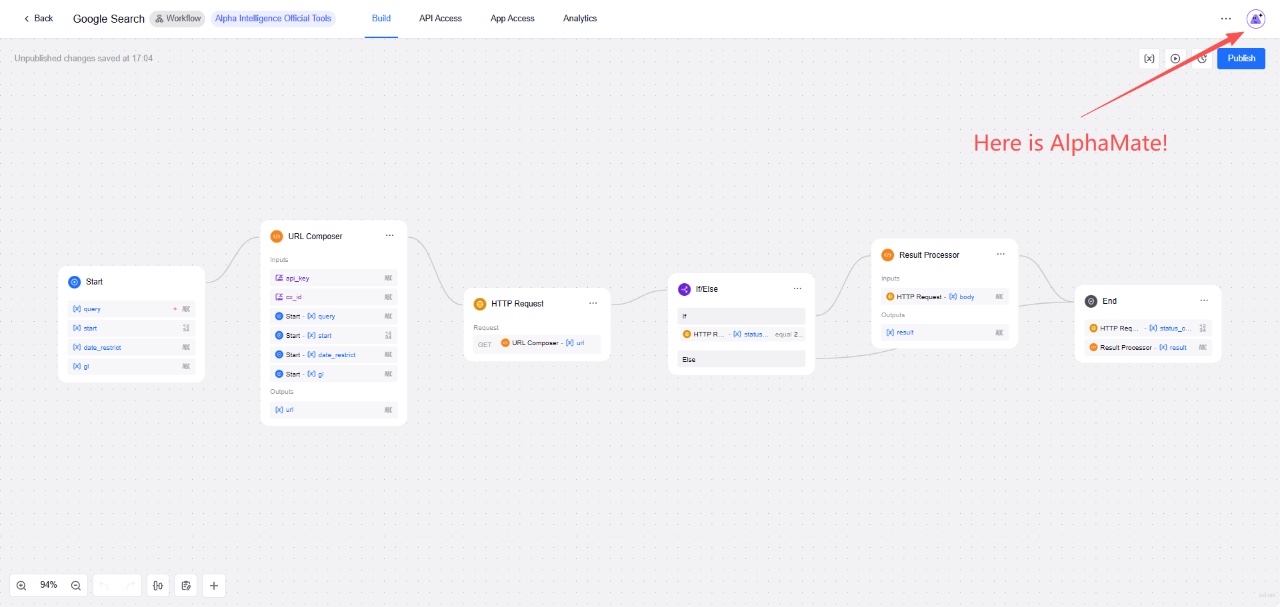Click the HTTP Request node icon
The height and width of the screenshot is (607, 1280).
click(480, 304)
